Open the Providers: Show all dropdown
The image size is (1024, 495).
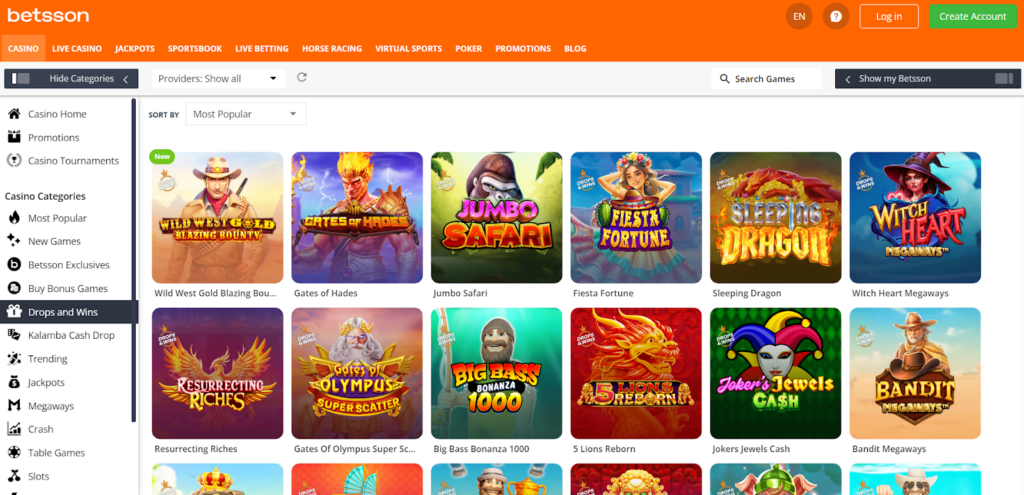point(218,78)
